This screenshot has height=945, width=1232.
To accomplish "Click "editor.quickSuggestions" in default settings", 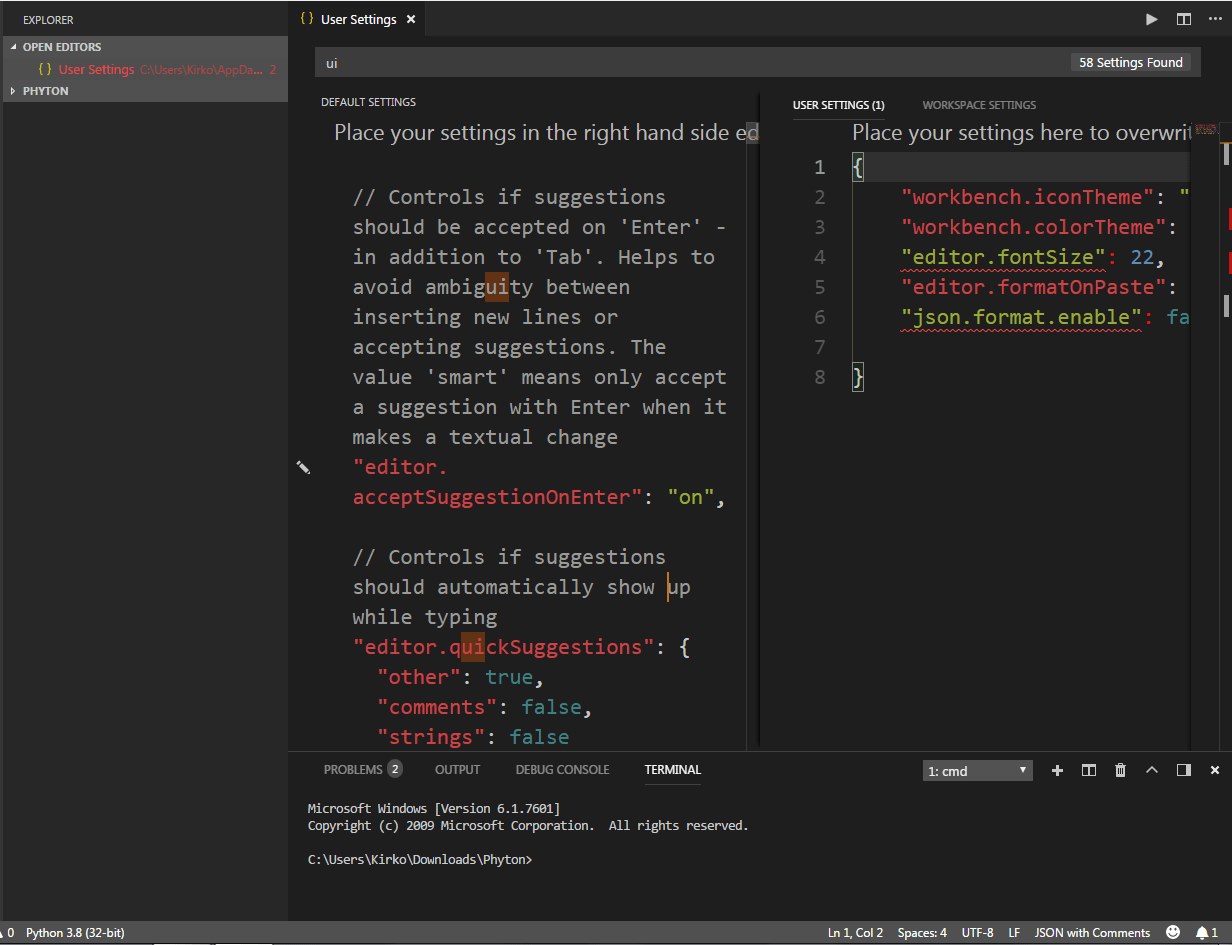I will pyautogui.click(x=503, y=647).
